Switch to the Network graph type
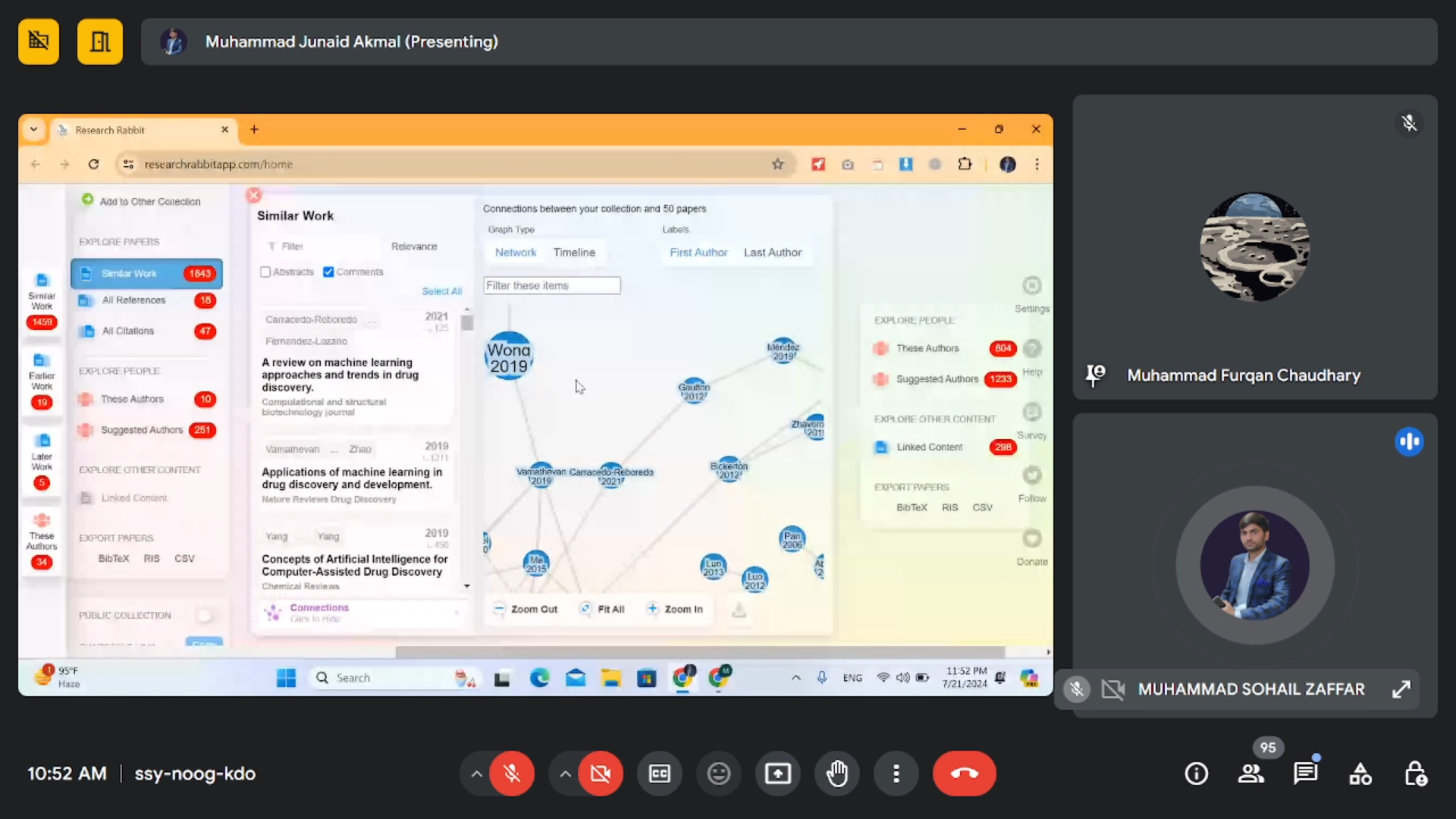 [516, 253]
